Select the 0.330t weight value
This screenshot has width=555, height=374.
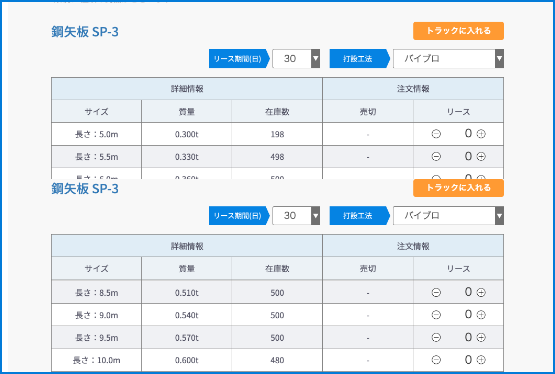pyautogui.click(x=187, y=157)
